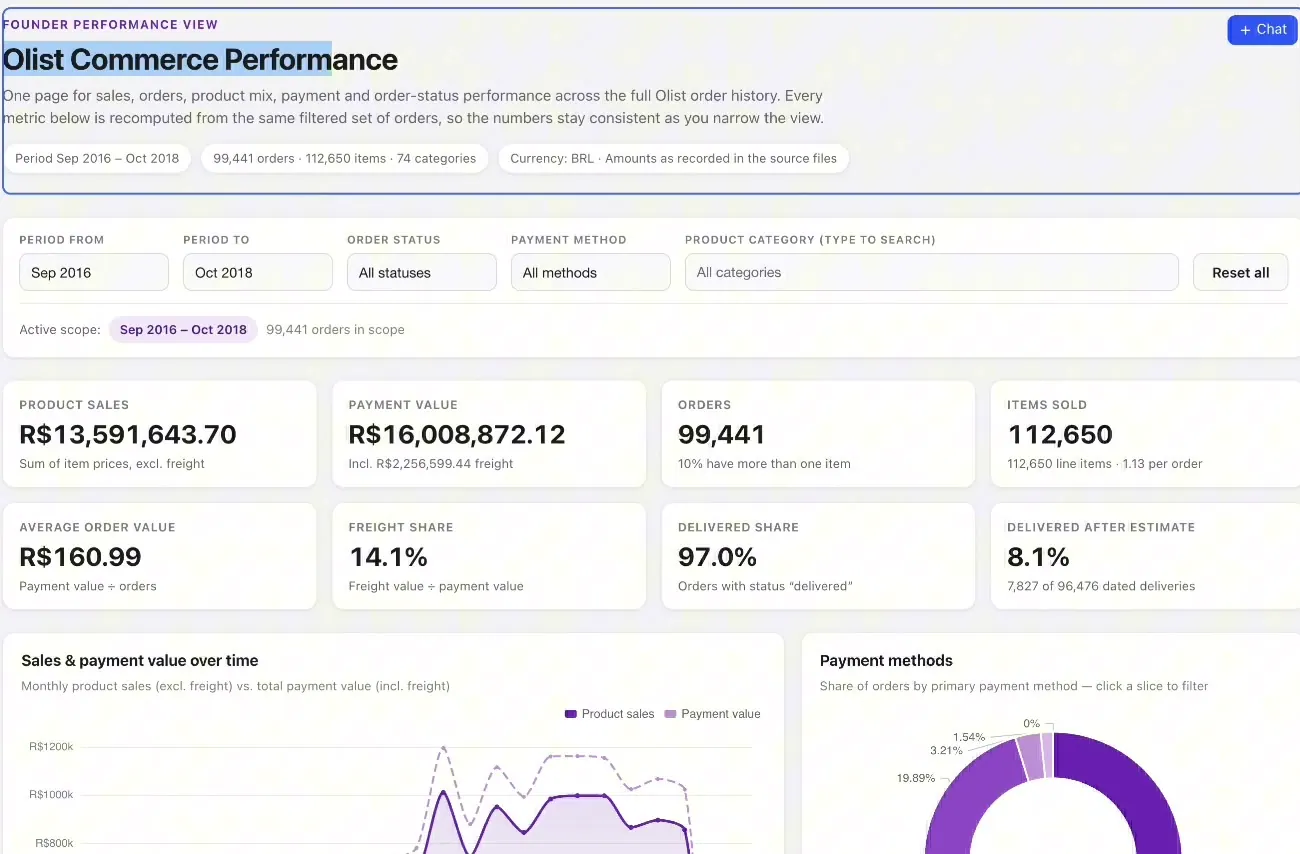This screenshot has width=1300, height=854.
Task: Click the 0% donut label
Action: click(1031, 723)
